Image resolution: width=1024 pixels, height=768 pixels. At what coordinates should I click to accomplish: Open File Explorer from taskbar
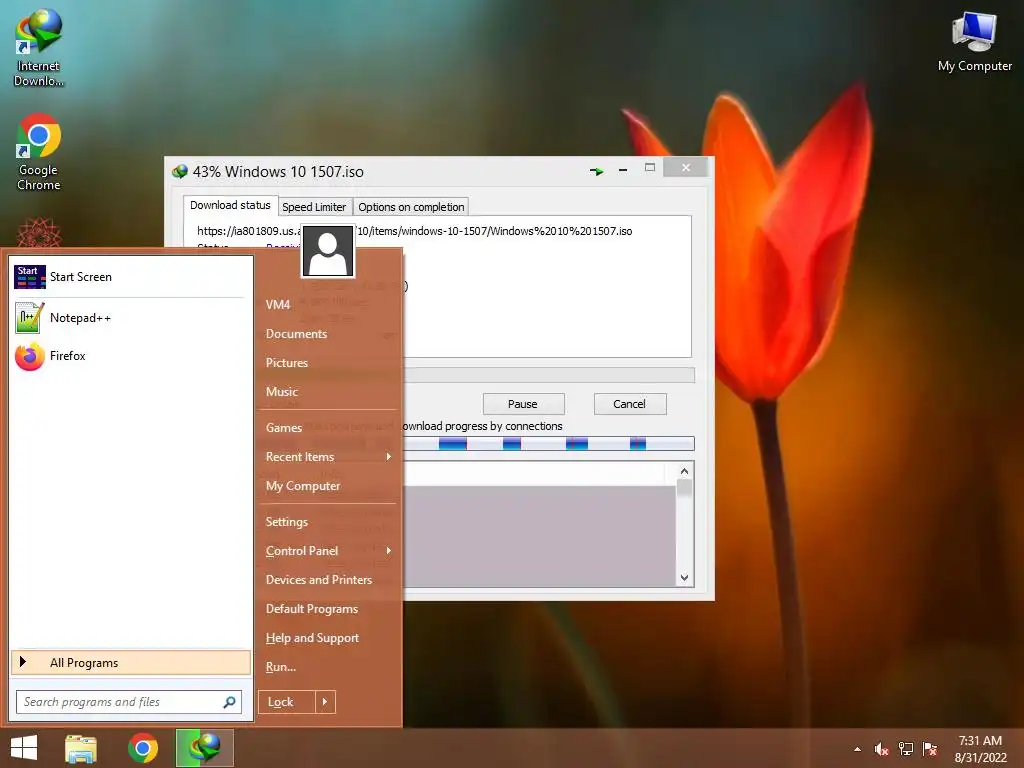click(x=81, y=748)
